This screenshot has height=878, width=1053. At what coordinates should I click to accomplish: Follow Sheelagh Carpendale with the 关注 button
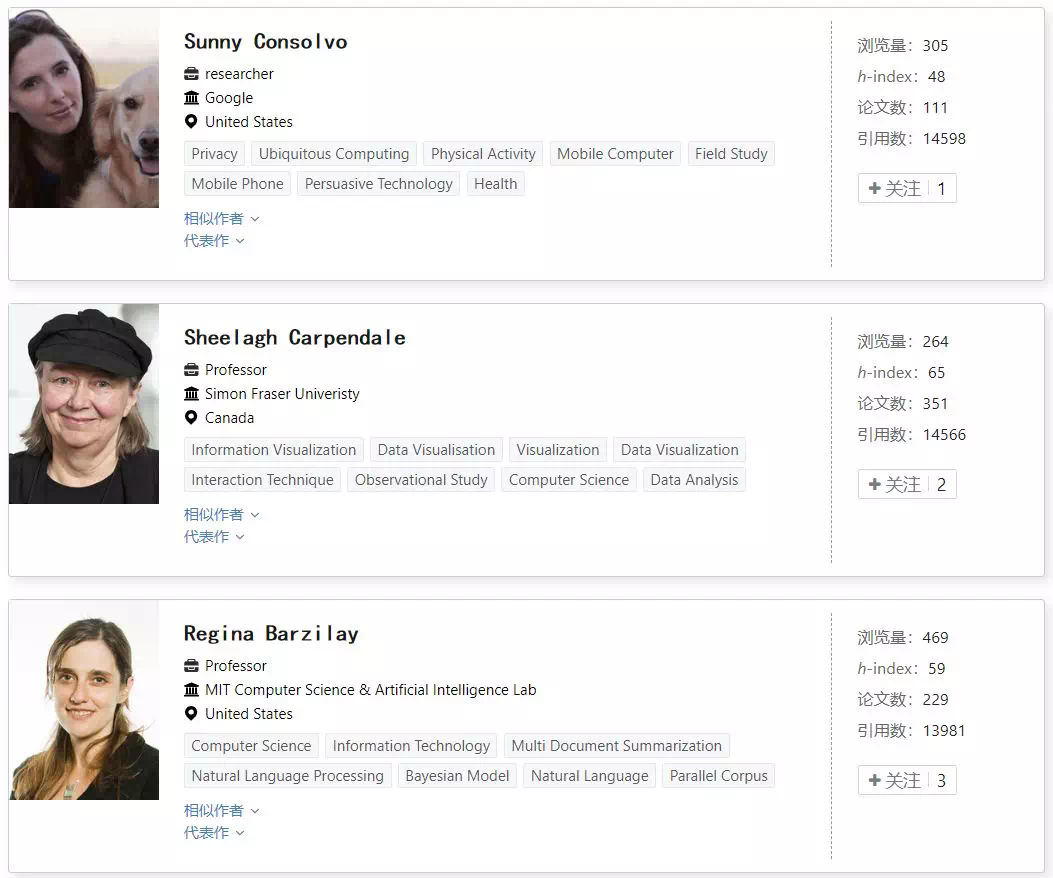coord(907,484)
